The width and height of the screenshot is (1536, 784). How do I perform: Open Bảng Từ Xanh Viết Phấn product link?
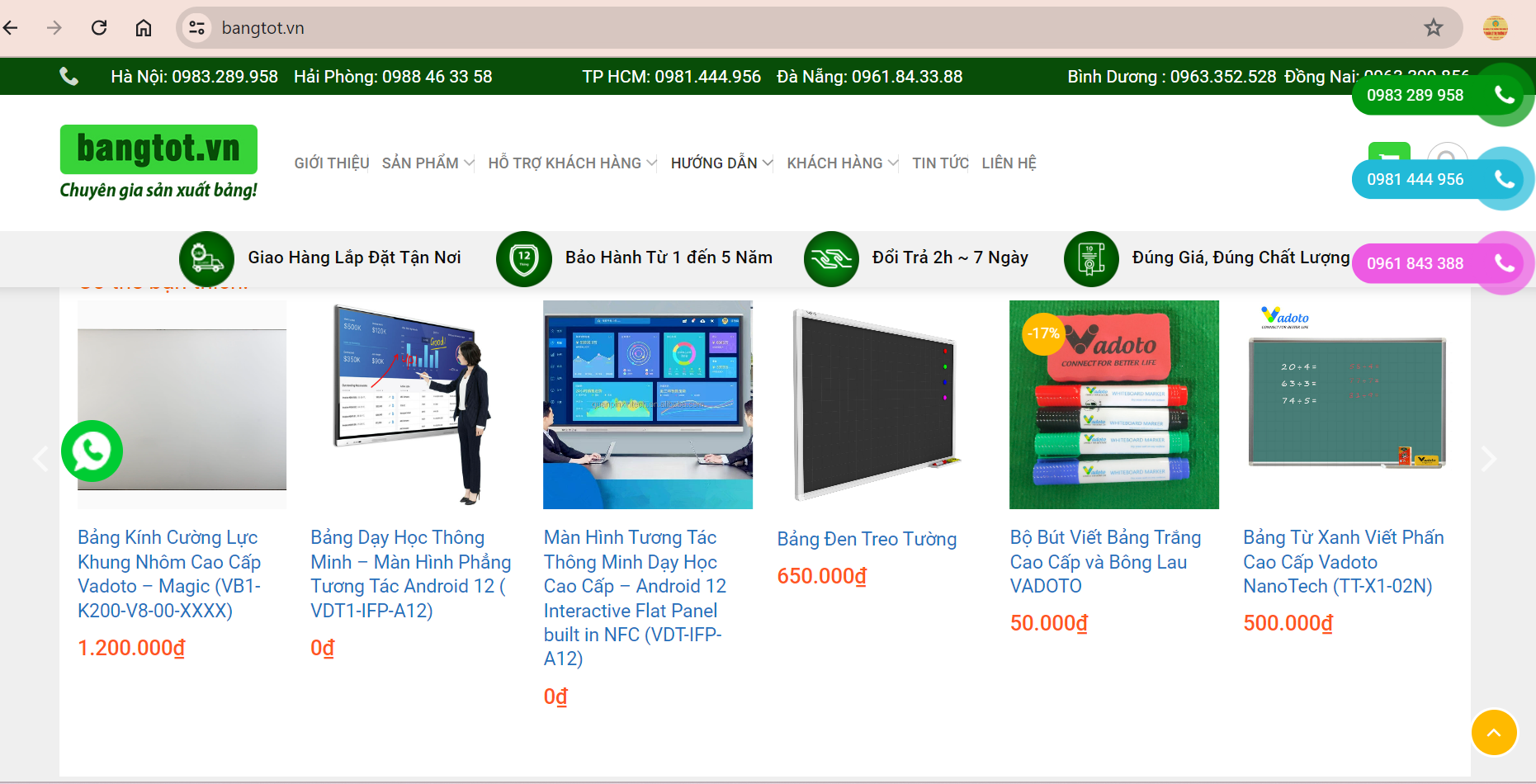(x=1344, y=562)
